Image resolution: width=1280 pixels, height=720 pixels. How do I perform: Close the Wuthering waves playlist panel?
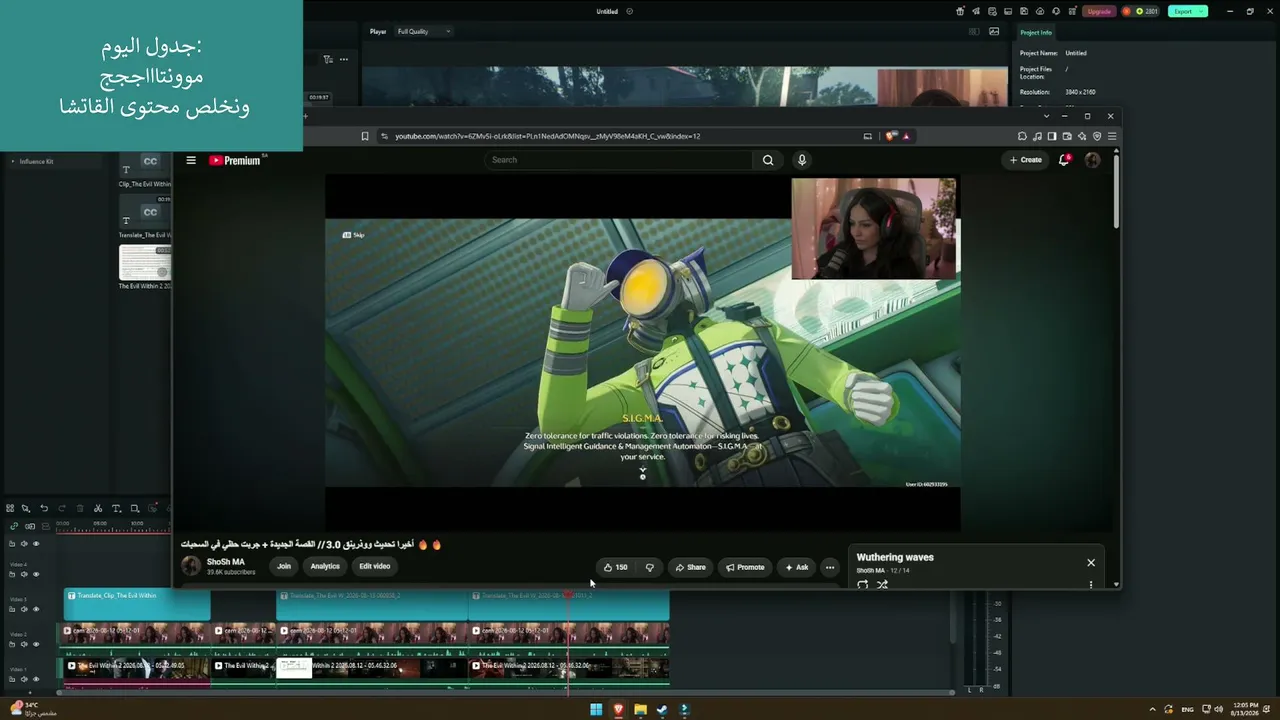(1091, 563)
